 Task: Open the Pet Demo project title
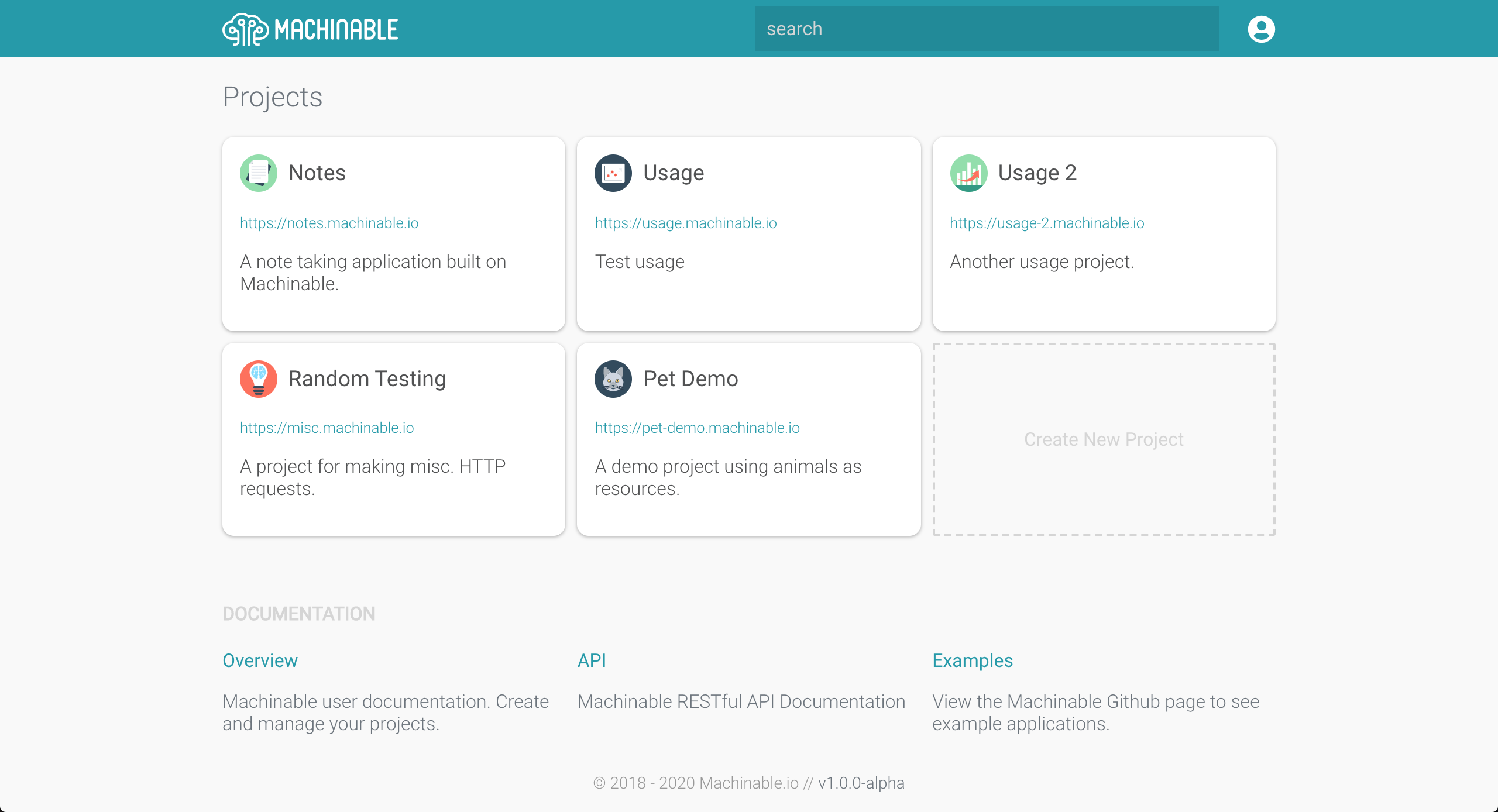point(690,379)
